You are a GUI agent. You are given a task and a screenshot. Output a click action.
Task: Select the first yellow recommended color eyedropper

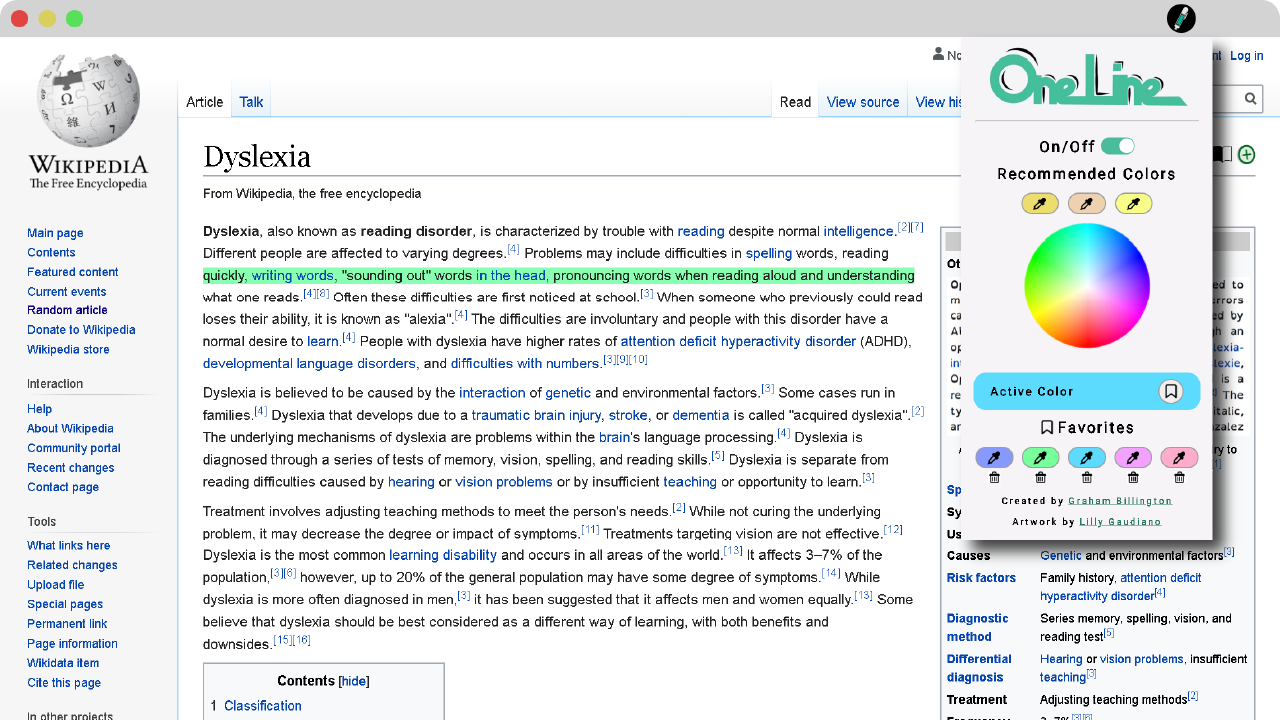[1040, 203]
